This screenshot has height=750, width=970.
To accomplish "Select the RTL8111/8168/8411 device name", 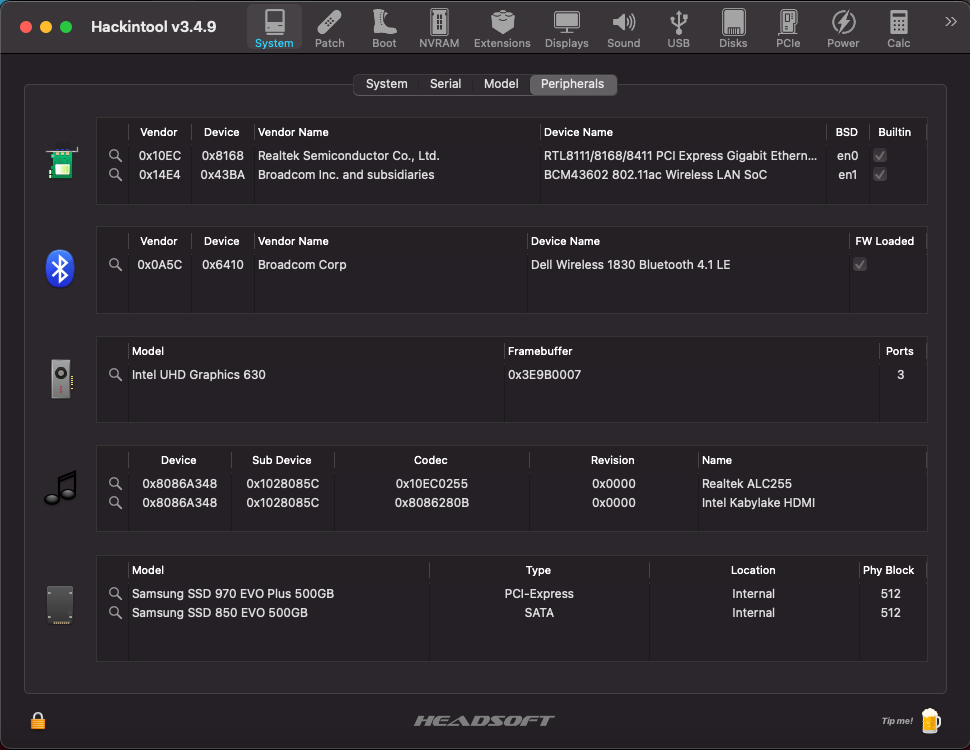I will click(x=680, y=155).
